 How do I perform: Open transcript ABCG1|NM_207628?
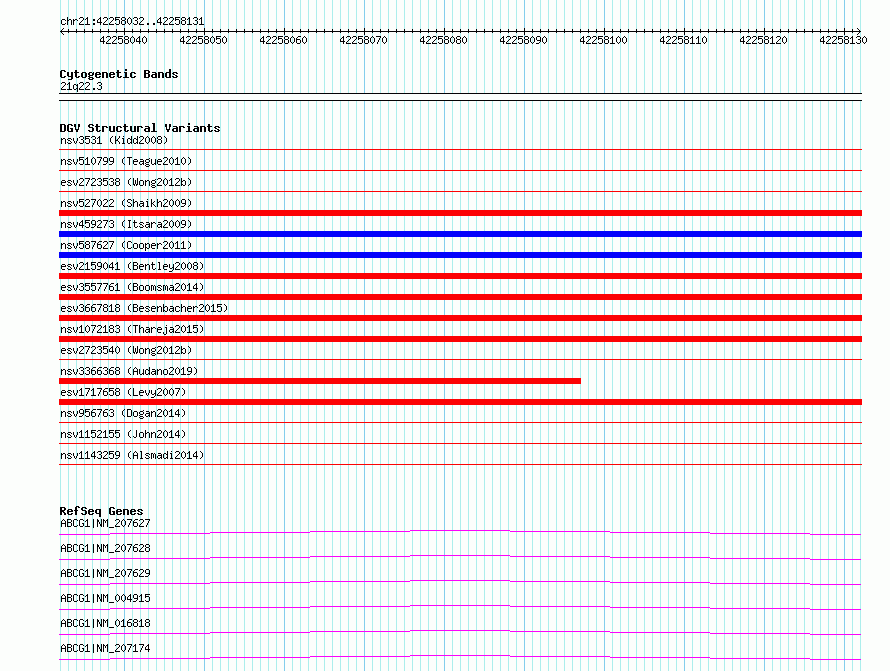click(x=105, y=548)
